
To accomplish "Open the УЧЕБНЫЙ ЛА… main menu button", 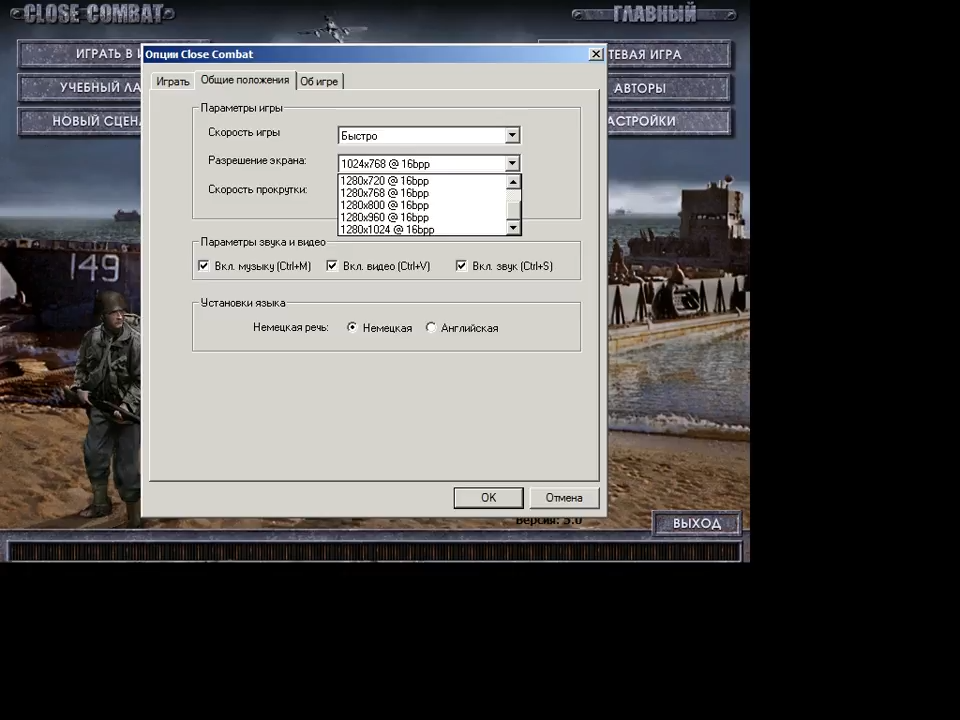I will pyautogui.click(x=80, y=88).
